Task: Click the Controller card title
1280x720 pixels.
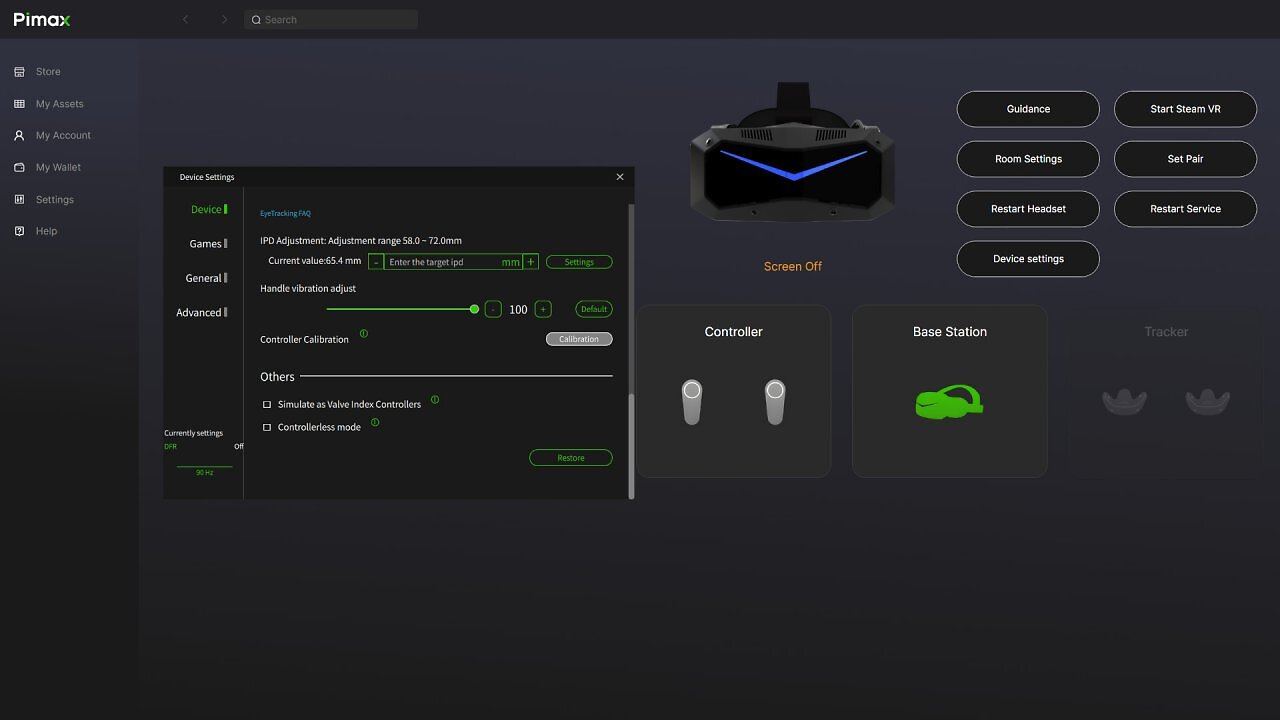Action: (x=733, y=332)
